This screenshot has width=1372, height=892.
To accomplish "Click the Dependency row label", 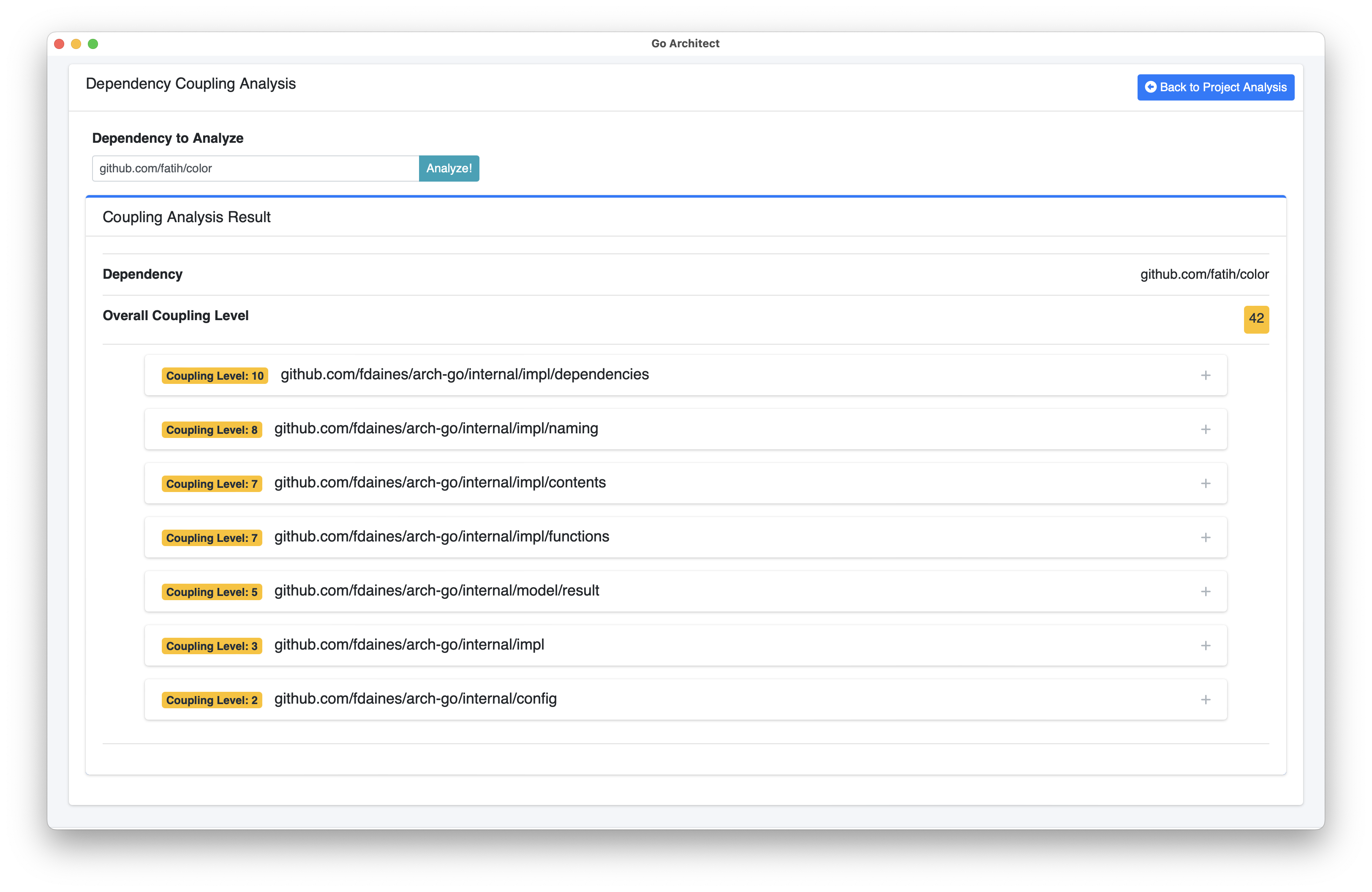I will point(142,274).
